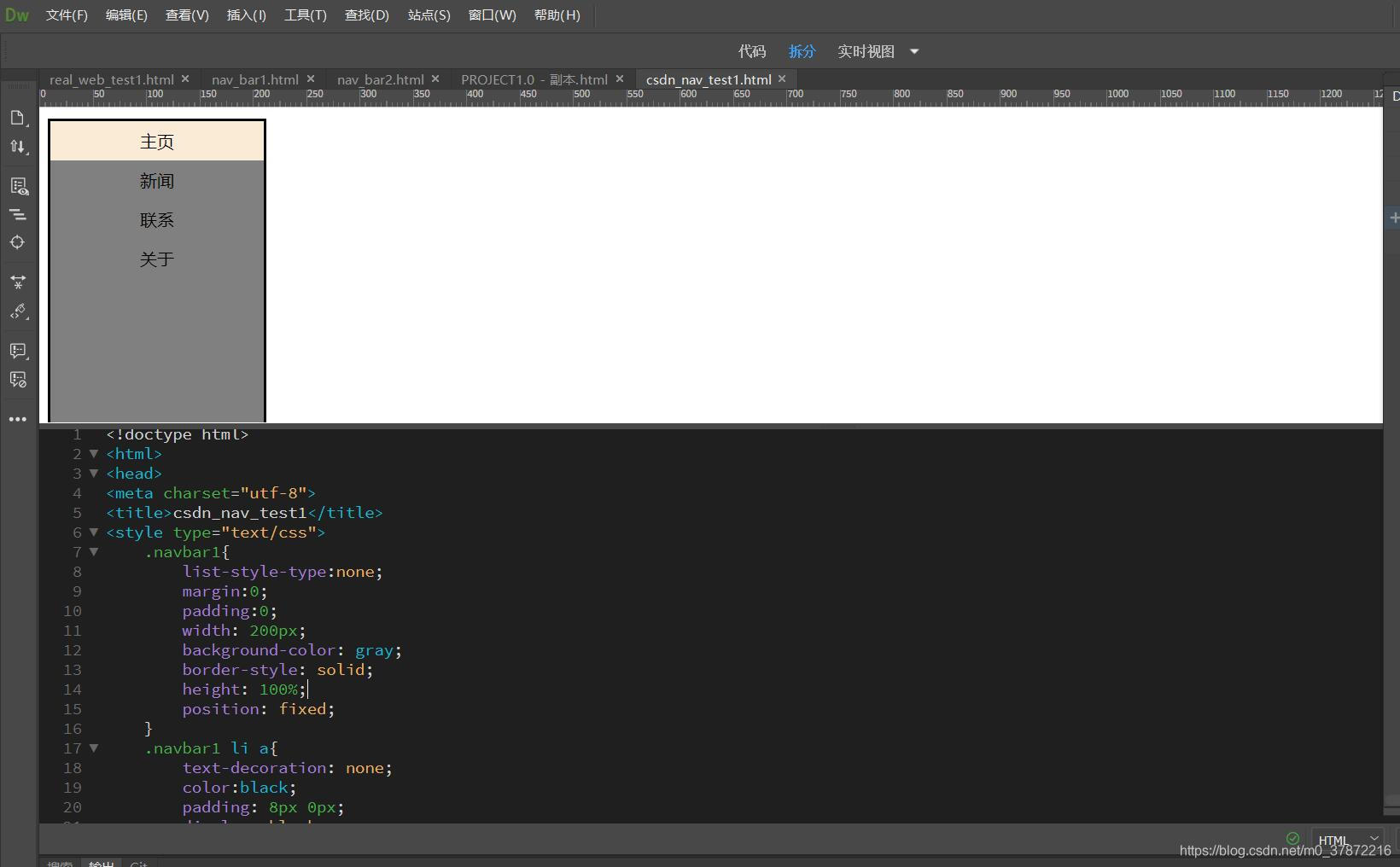Switch to PROJECT1.0 - 副本.html tab
Image resolution: width=1400 pixels, height=867 pixels.
tap(534, 79)
